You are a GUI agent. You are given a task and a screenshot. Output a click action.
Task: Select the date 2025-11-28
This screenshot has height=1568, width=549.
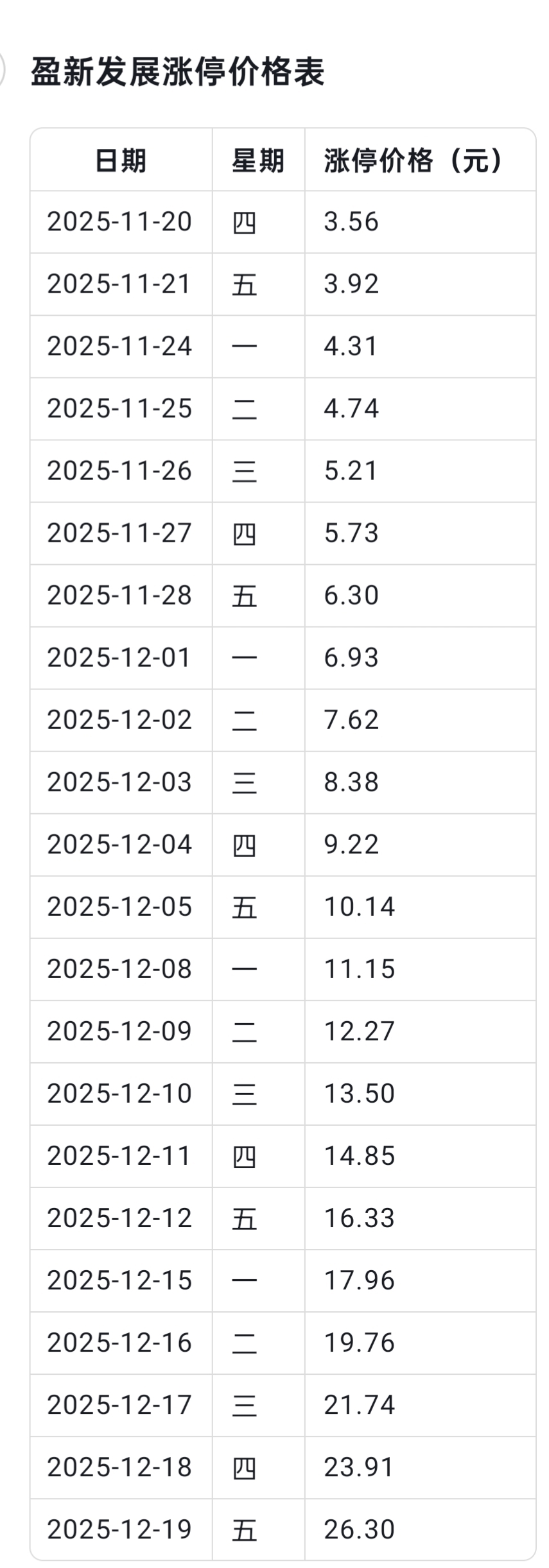tap(119, 595)
